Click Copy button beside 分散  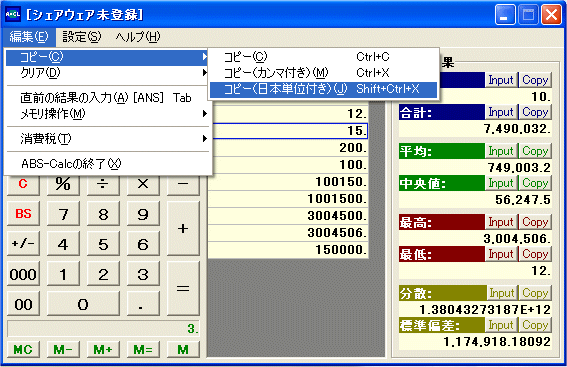tap(535, 293)
